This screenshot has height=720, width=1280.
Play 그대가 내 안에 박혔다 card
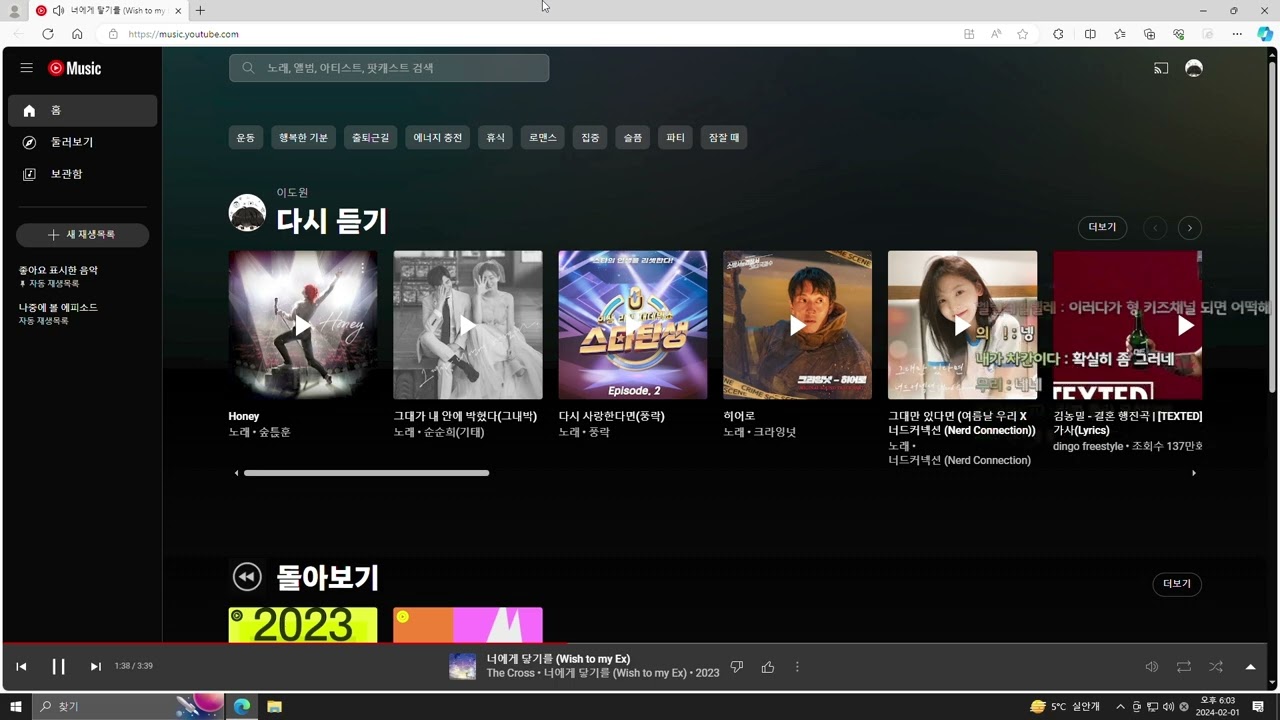[x=468, y=325]
